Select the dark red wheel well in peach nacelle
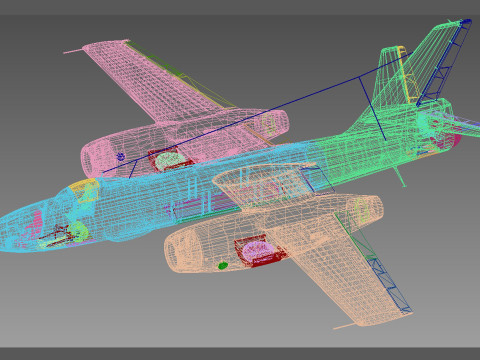The image size is (480, 360). [x=260, y=251]
